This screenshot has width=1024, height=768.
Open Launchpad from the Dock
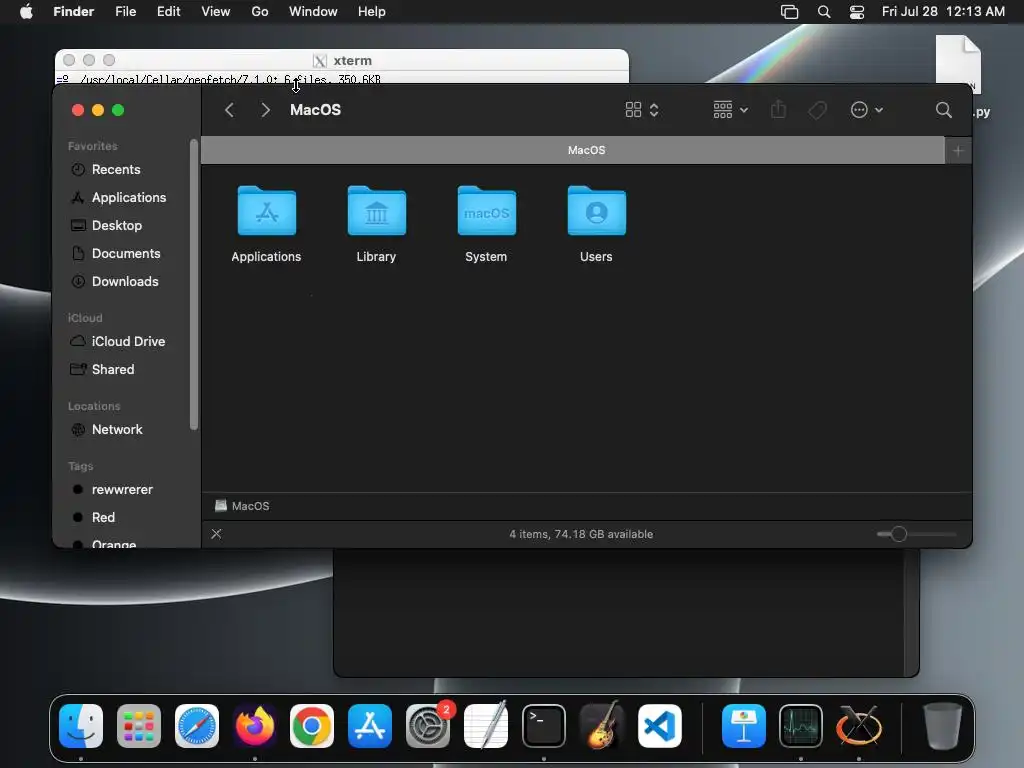coord(138,726)
